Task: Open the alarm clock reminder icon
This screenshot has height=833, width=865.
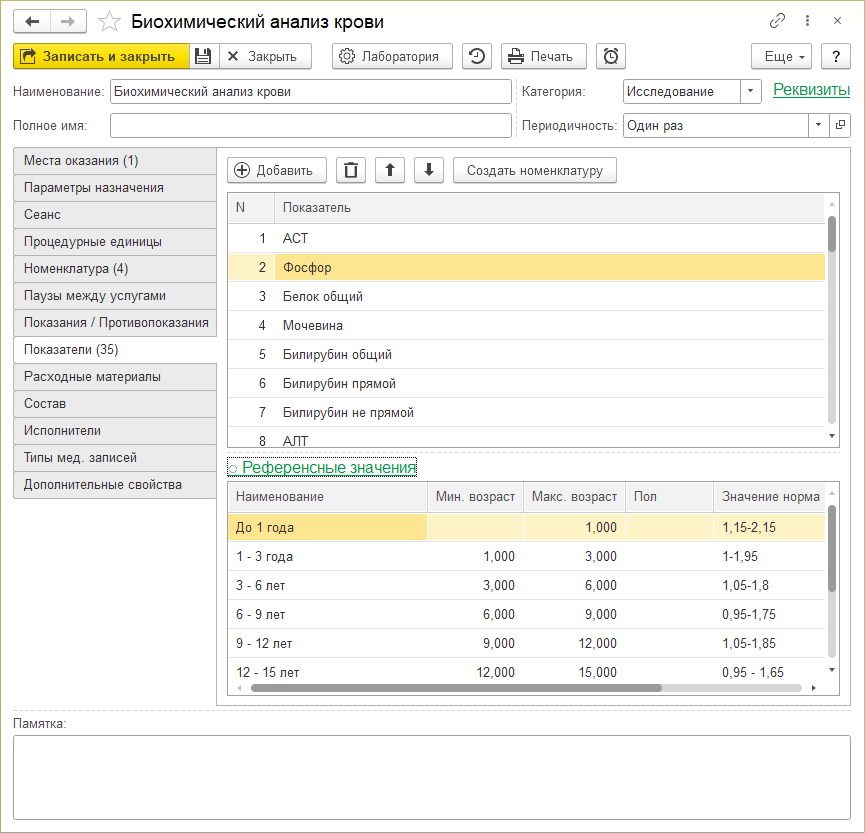Action: [x=611, y=57]
